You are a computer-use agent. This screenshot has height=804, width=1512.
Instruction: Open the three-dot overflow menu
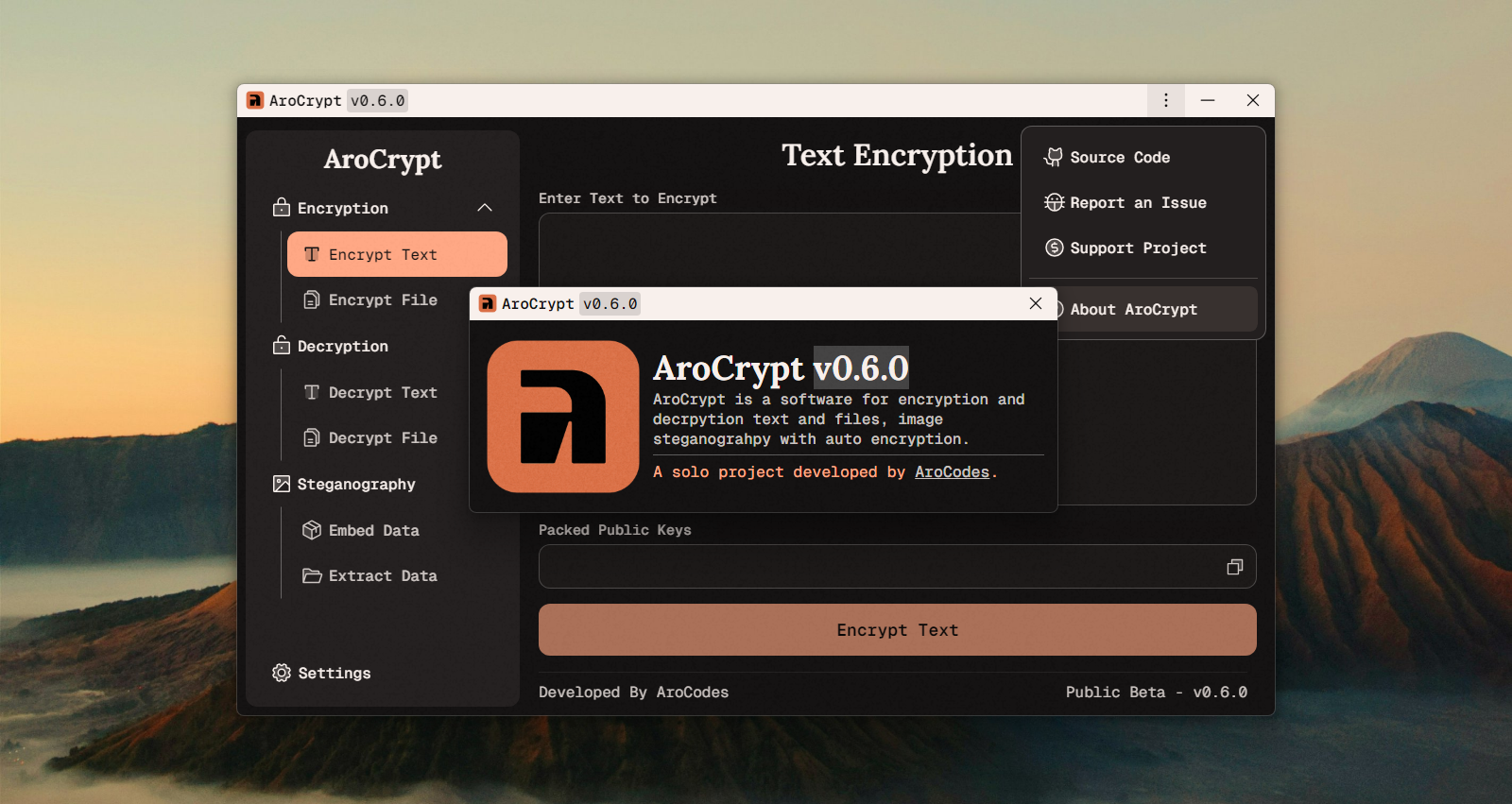[x=1166, y=100]
